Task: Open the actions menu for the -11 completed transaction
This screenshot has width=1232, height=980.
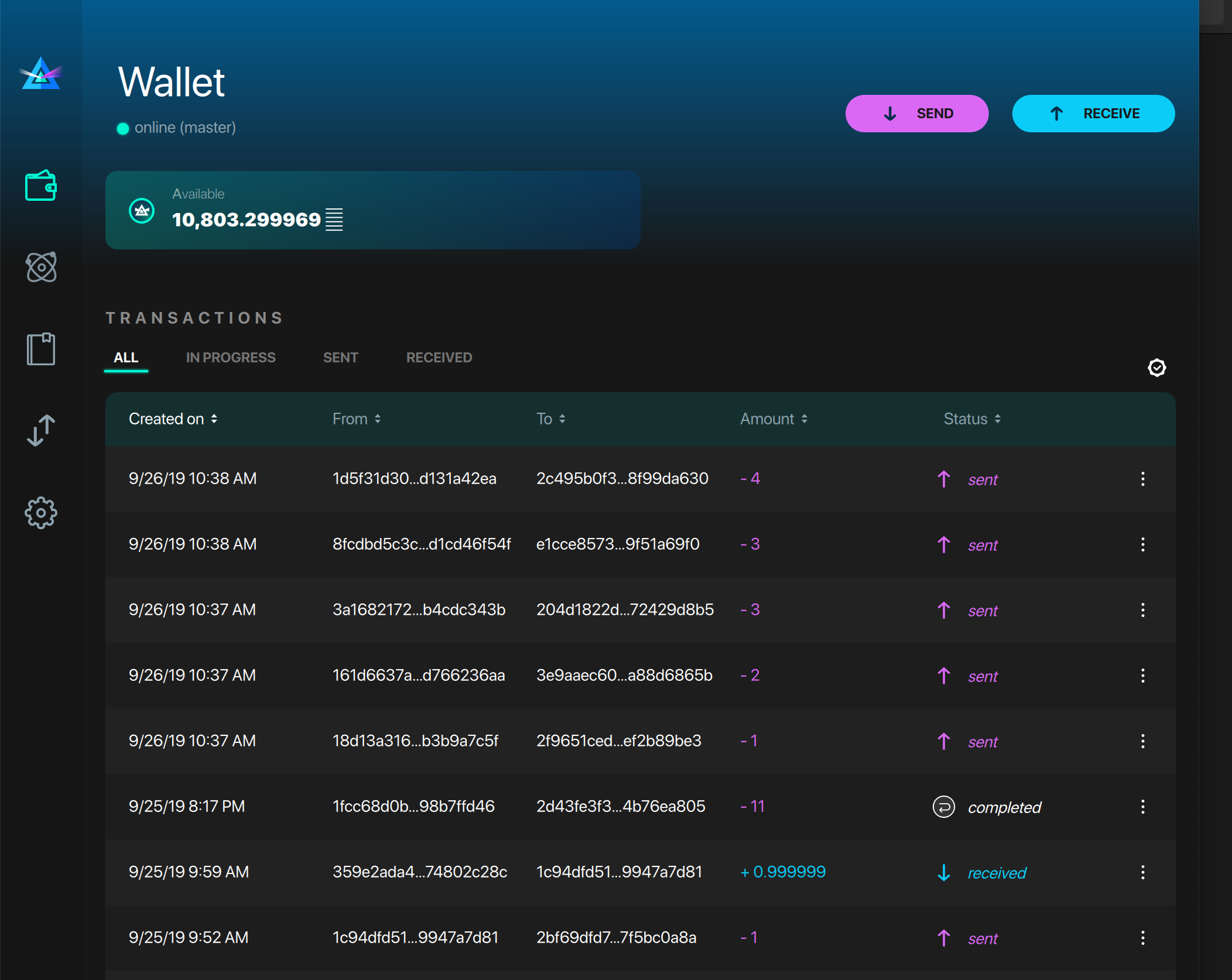Action: [x=1143, y=807]
